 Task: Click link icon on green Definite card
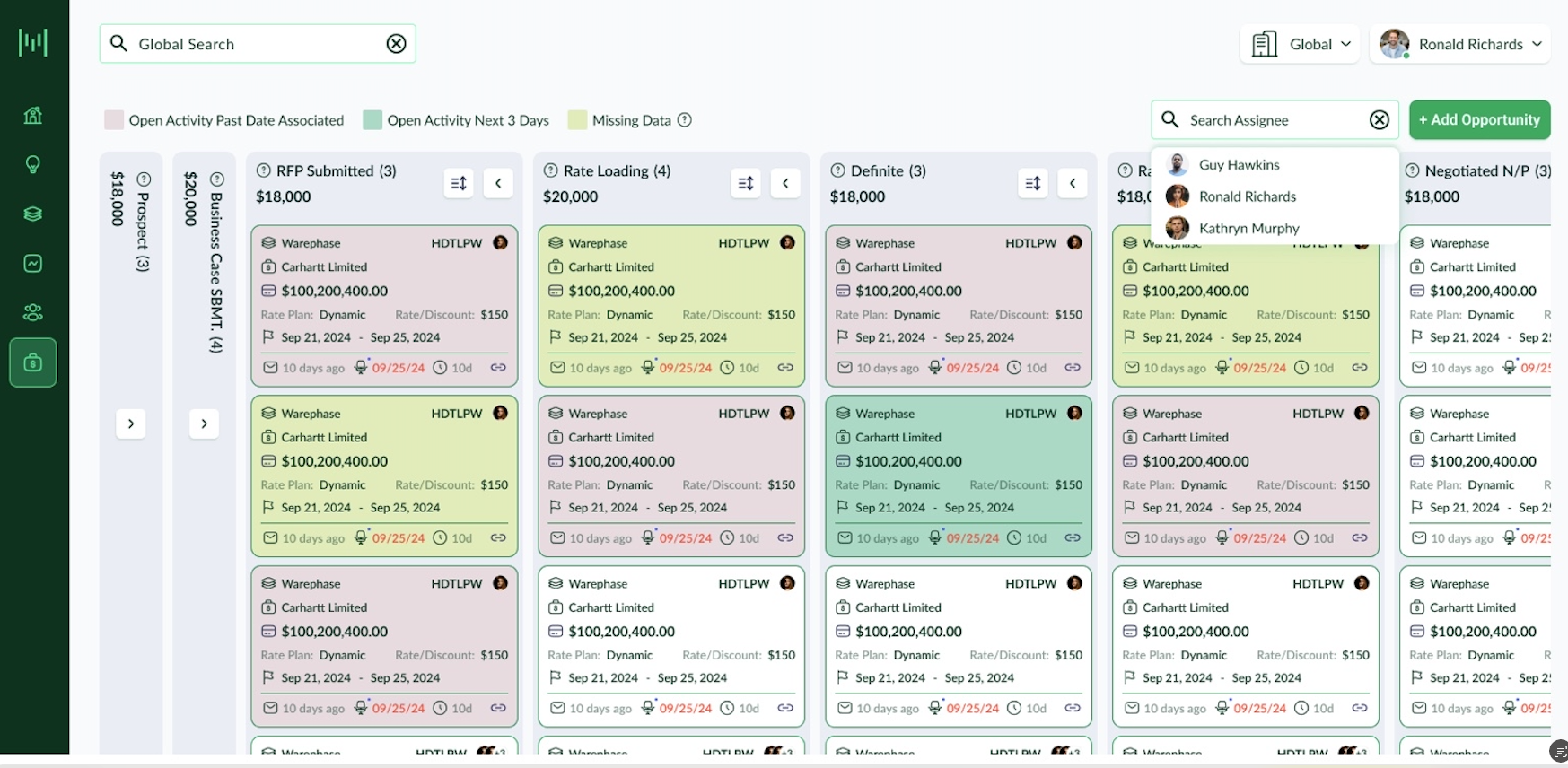click(x=1073, y=537)
